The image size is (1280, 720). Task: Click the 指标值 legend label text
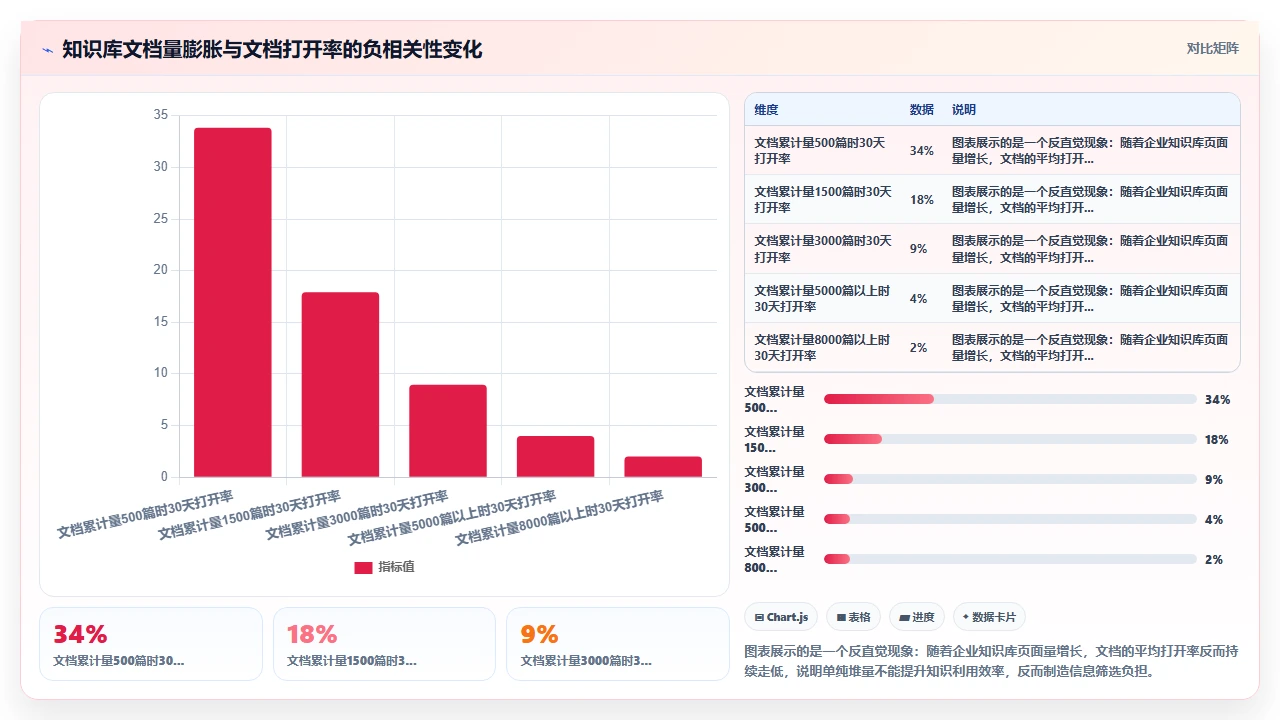[x=396, y=567]
